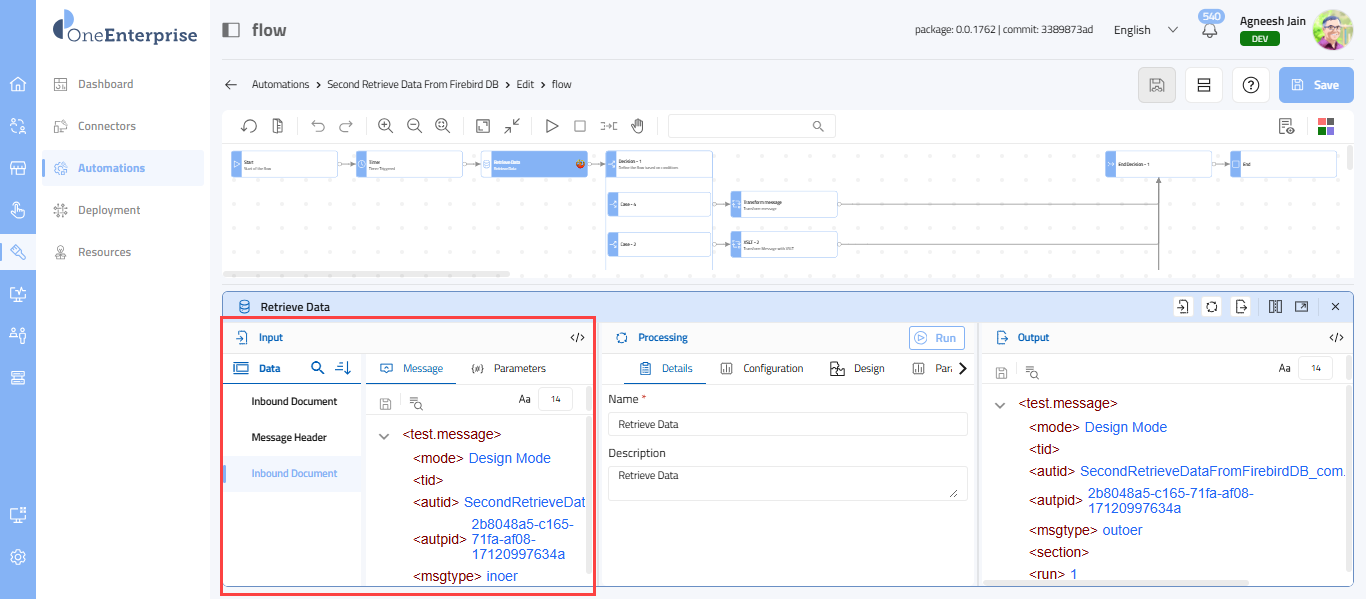Click the play icon to run flow
The image size is (1366, 599).
551,126
